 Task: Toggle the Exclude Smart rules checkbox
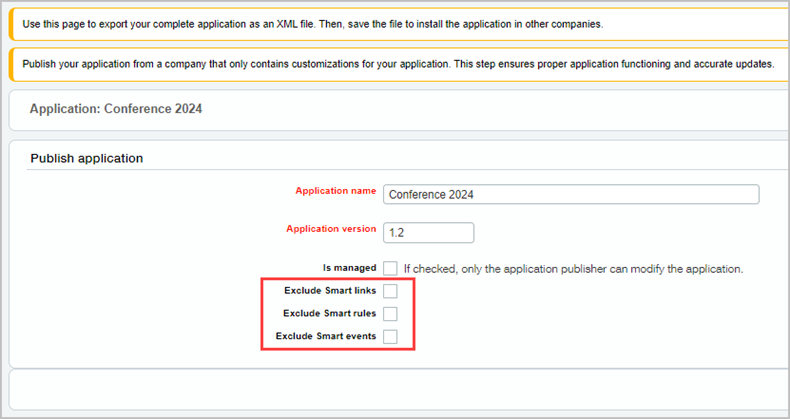coord(390,314)
